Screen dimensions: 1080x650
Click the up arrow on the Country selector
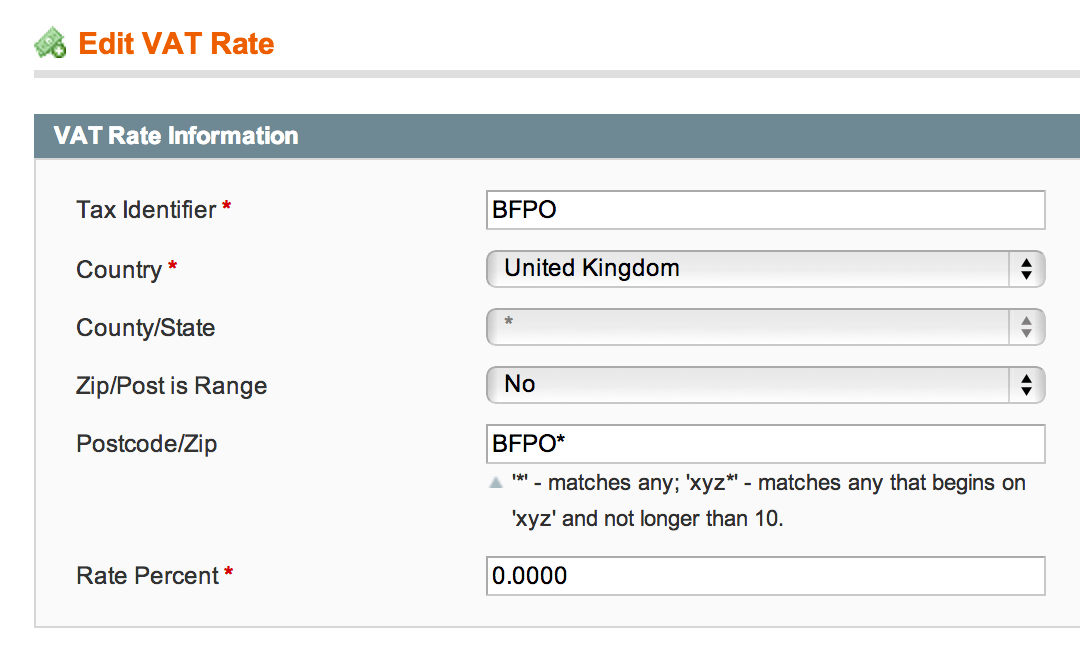click(1026, 263)
